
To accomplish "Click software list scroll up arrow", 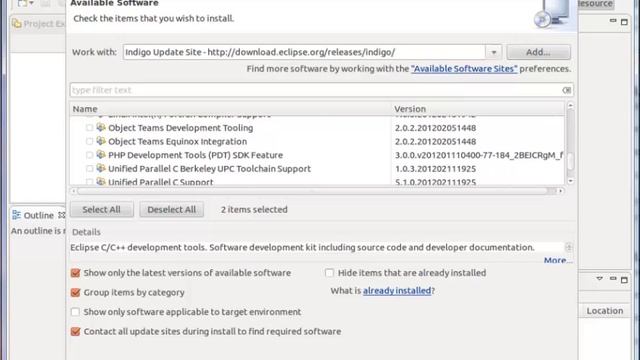I will (x=570, y=106).
